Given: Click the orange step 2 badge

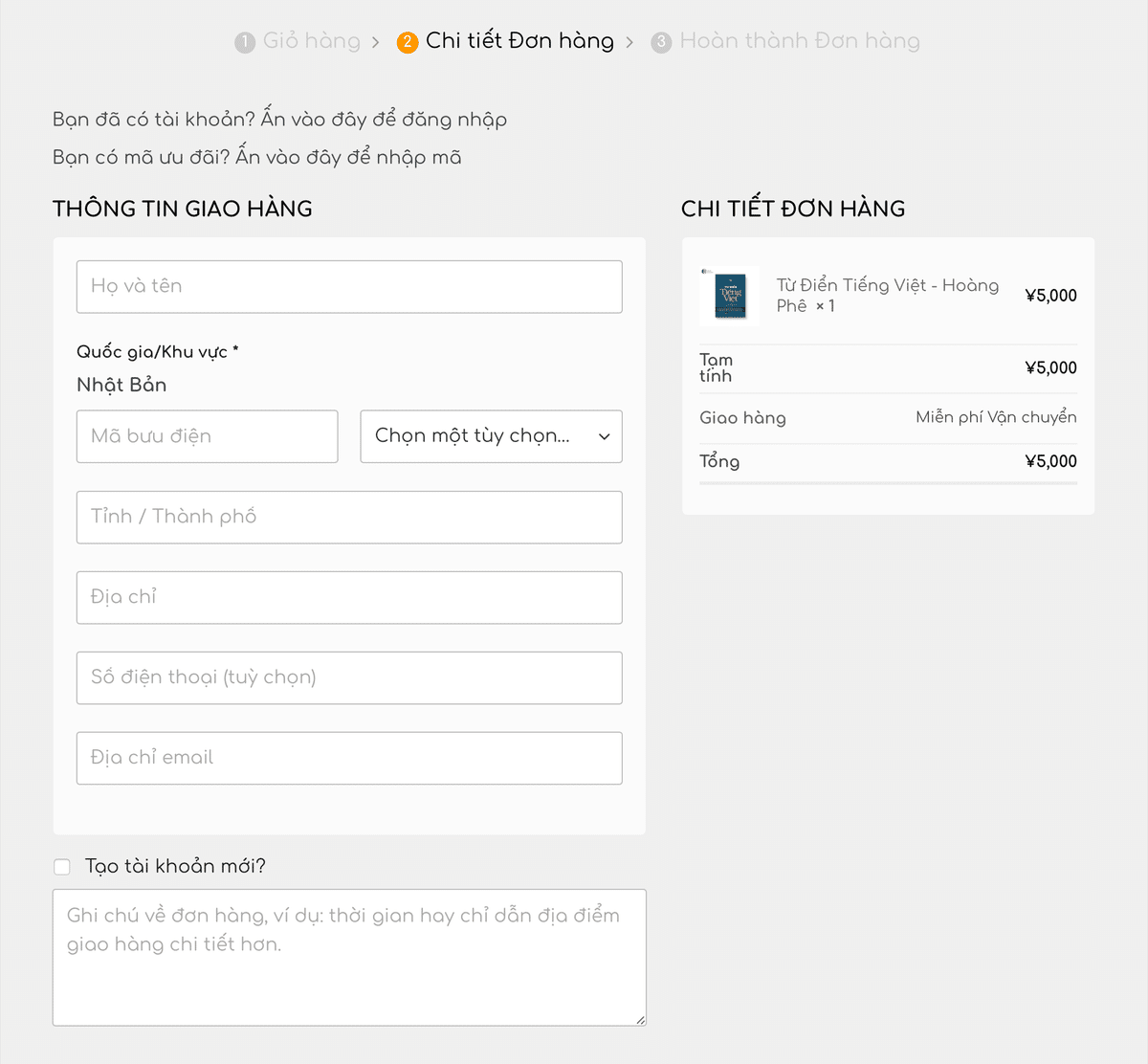Looking at the screenshot, I should [408, 42].
